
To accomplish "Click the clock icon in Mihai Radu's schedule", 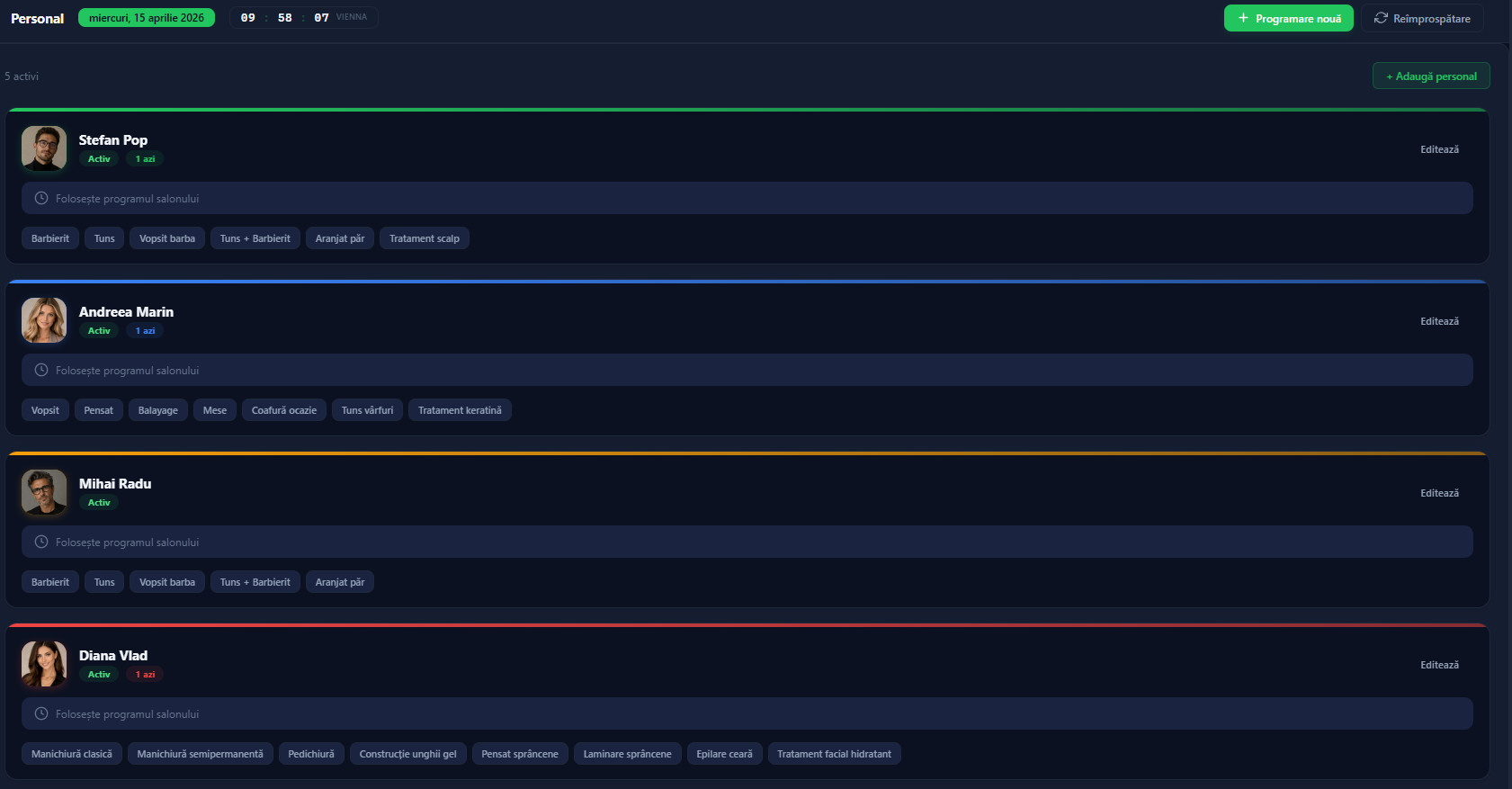I will coord(41,542).
